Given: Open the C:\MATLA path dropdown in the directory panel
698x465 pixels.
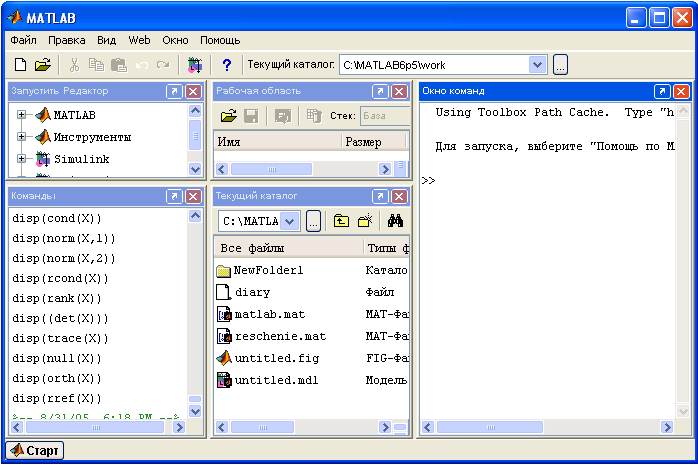Looking at the screenshot, I should (x=290, y=221).
